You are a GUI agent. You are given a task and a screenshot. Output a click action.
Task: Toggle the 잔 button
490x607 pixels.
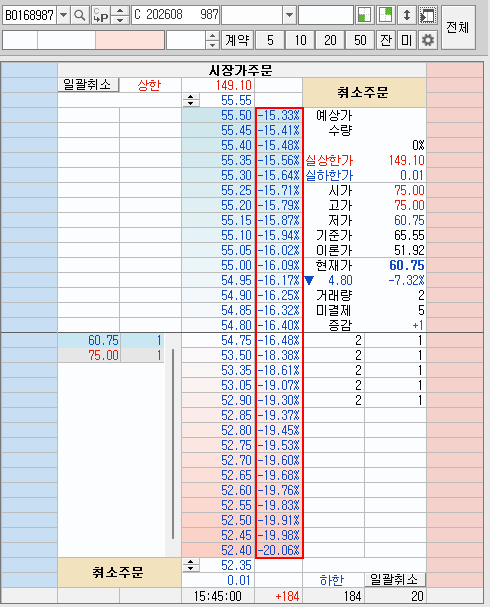point(385,40)
